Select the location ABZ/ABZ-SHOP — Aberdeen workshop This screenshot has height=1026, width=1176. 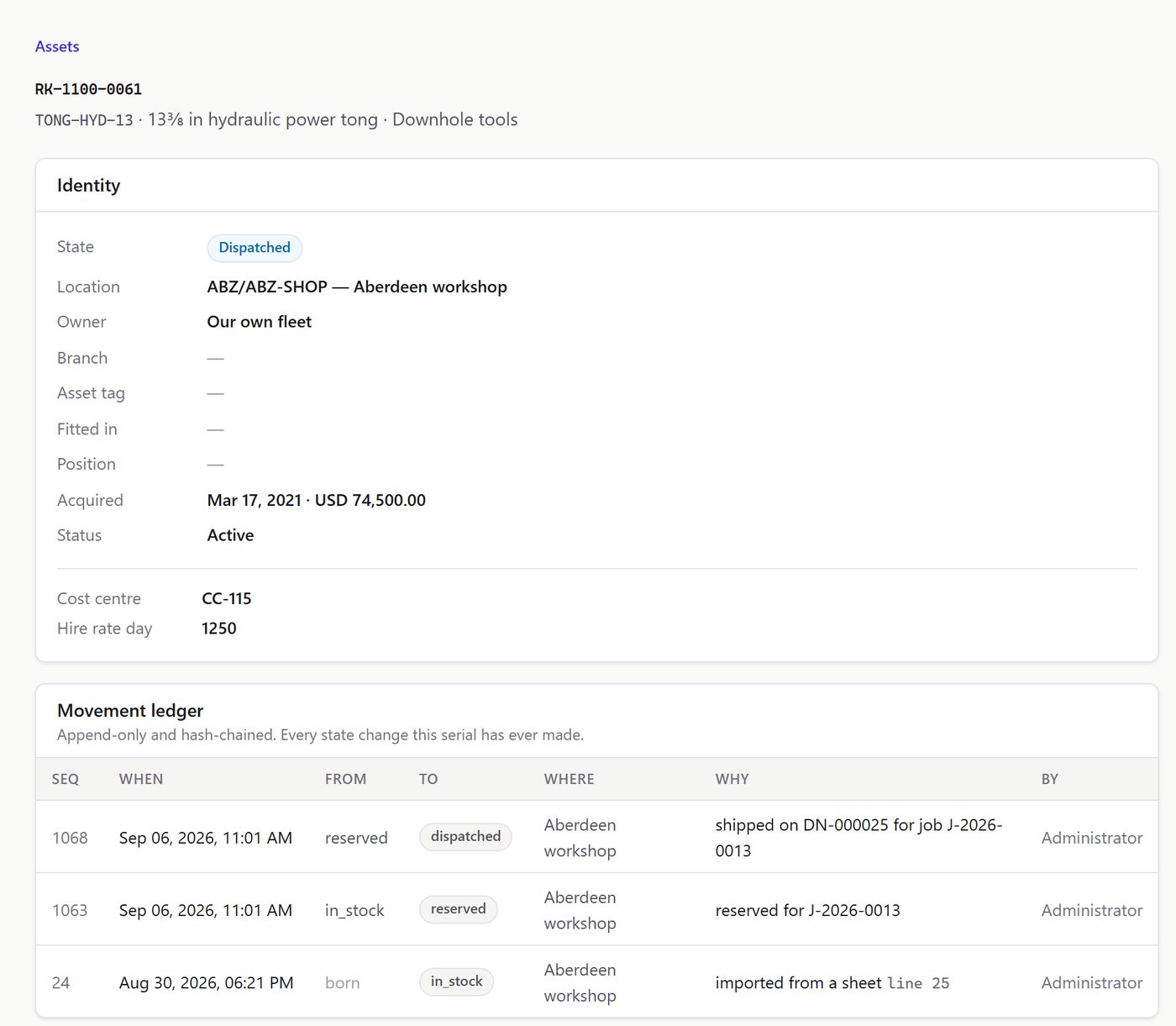[357, 287]
